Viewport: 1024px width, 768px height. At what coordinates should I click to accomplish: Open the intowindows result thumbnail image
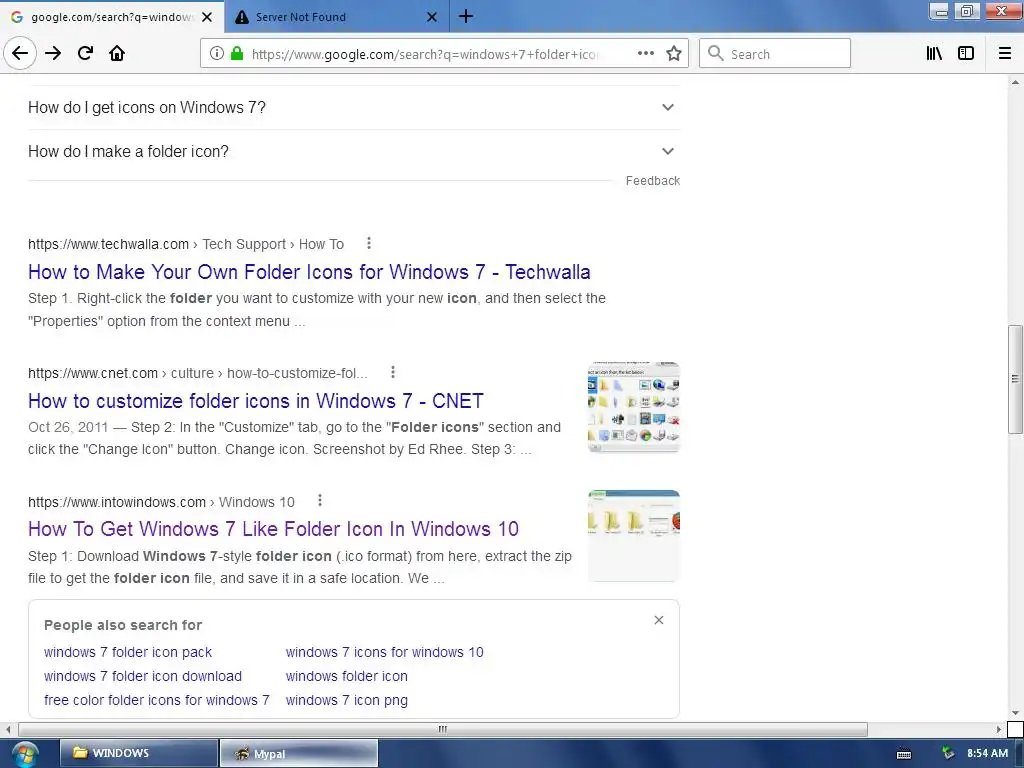633,535
